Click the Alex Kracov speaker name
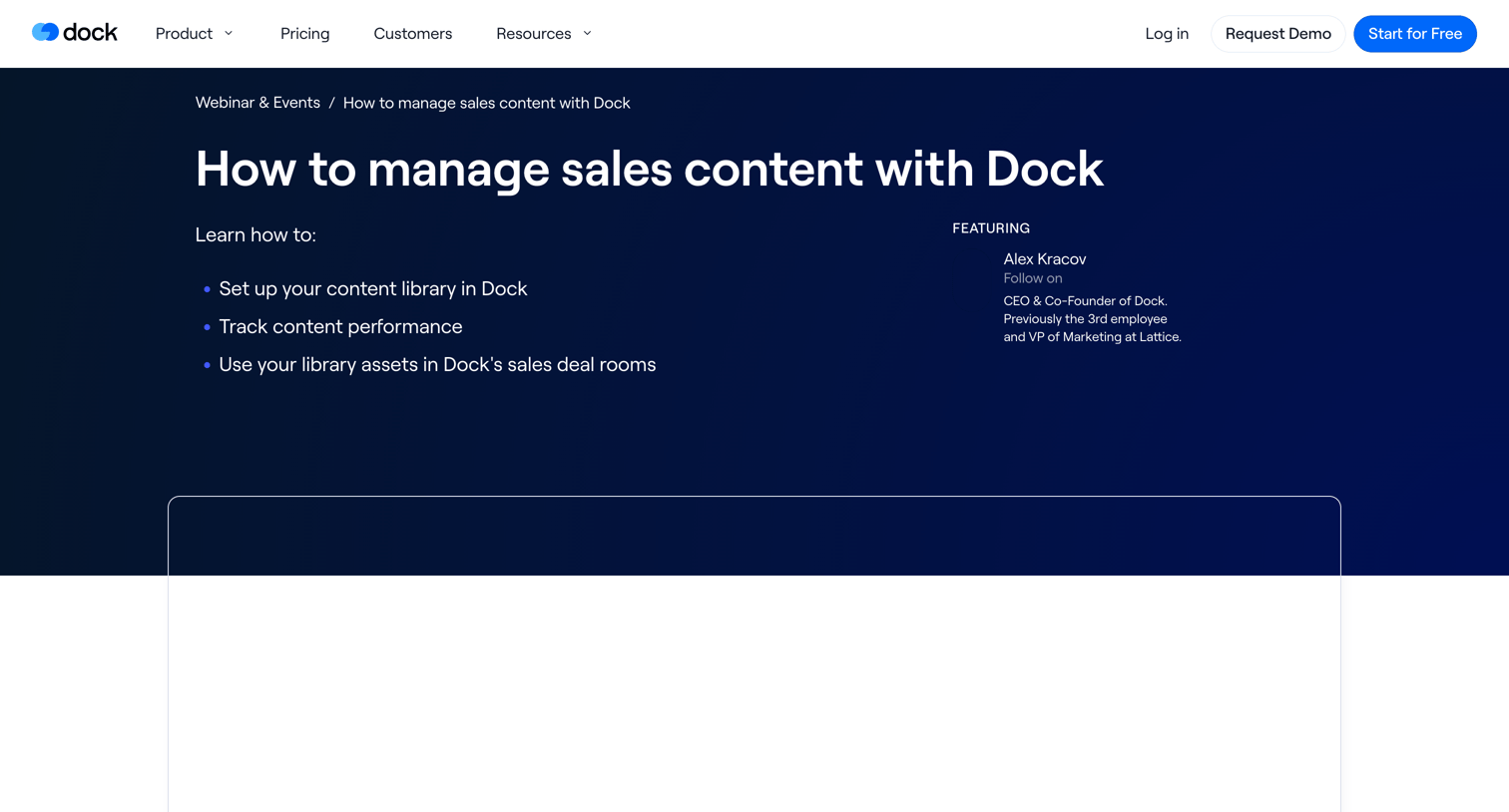Screen dimensions: 1509x812 (x=1044, y=258)
